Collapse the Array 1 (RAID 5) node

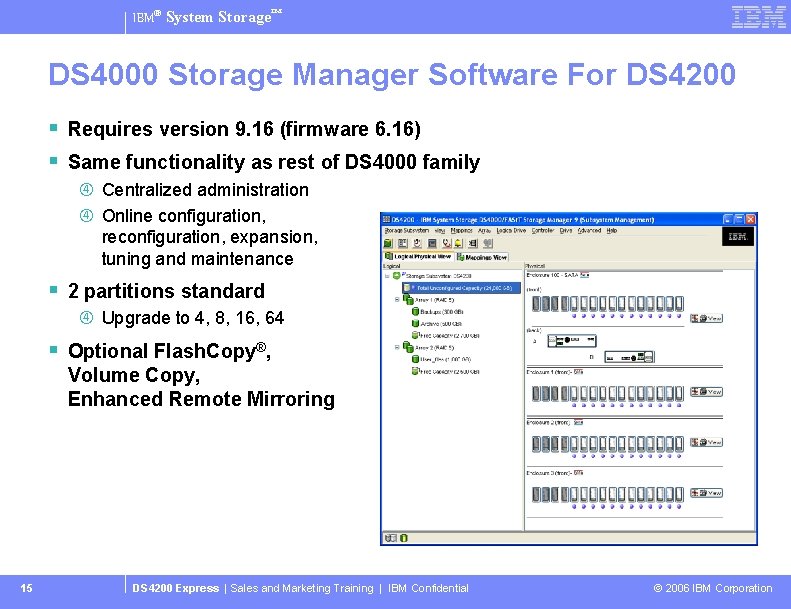pos(397,300)
